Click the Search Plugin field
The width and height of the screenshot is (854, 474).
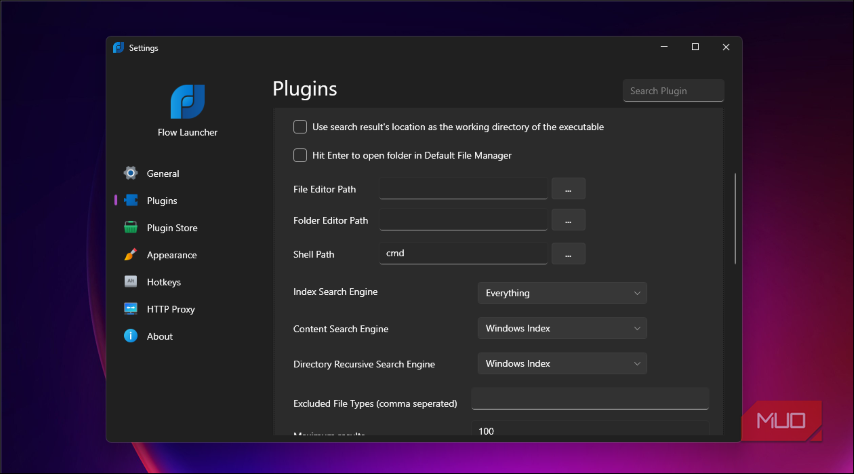click(673, 91)
